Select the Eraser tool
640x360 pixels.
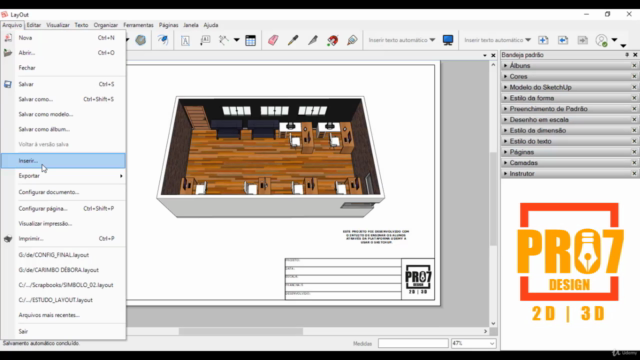[x=273, y=40]
